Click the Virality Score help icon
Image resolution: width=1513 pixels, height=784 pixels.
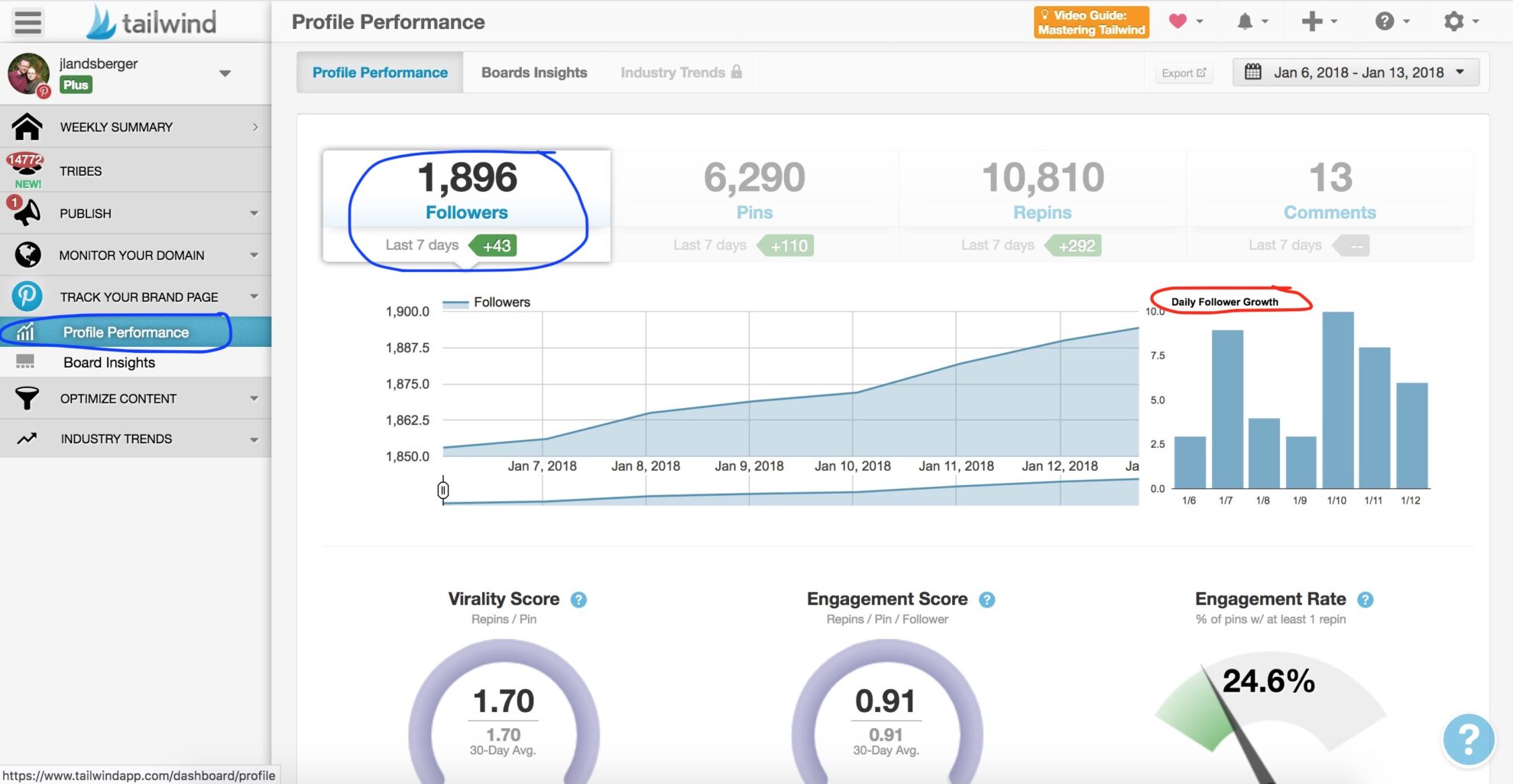578,600
